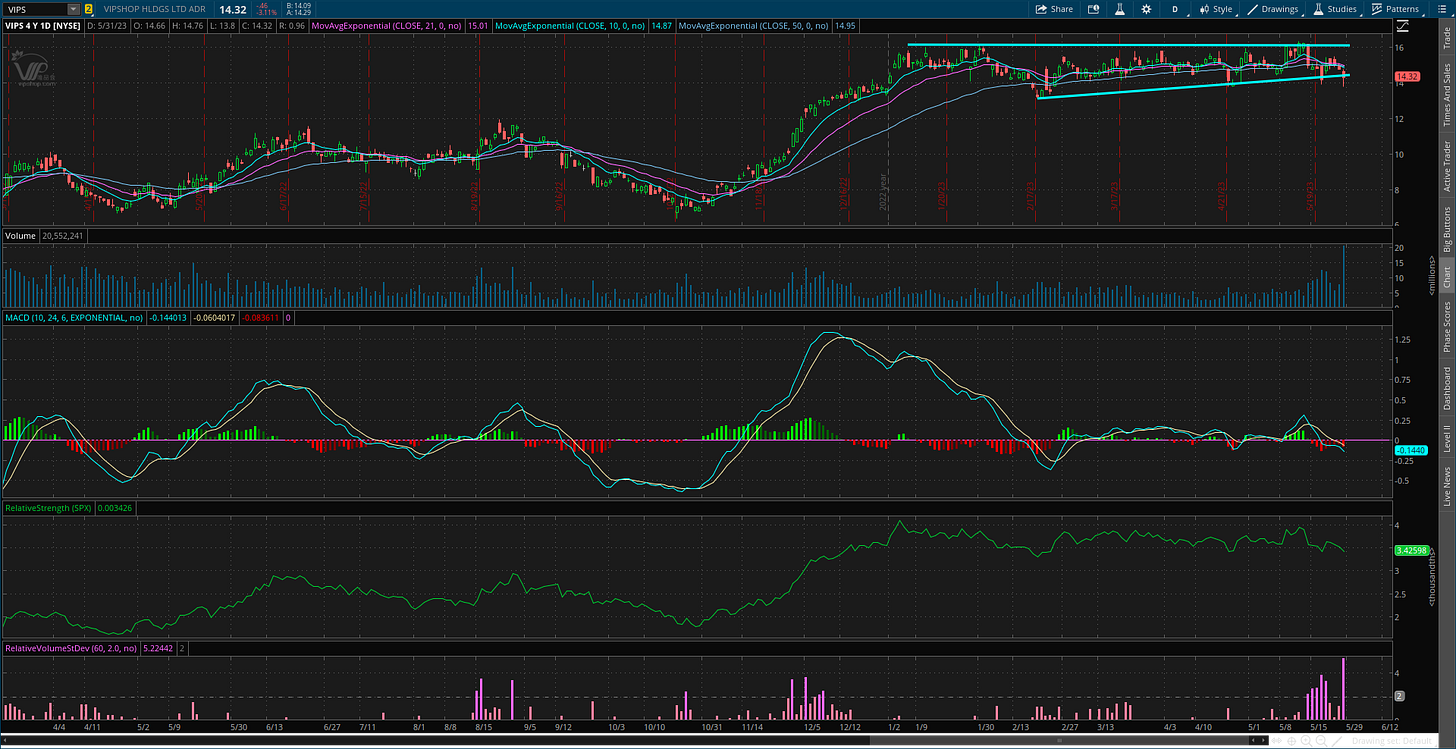Click the Share icon in the top toolbar
The width and height of the screenshot is (1456, 749).
pyautogui.click(x=1055, y=9)
